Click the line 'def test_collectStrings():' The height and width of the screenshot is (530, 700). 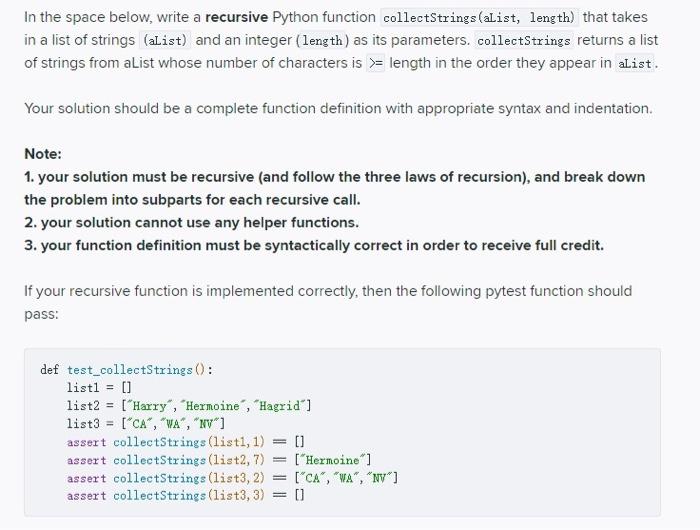point(127,370)
